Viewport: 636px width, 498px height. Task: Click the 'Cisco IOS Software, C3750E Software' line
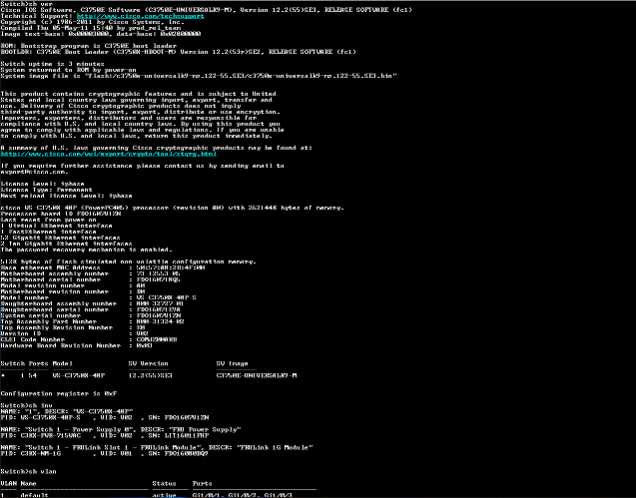206,10
